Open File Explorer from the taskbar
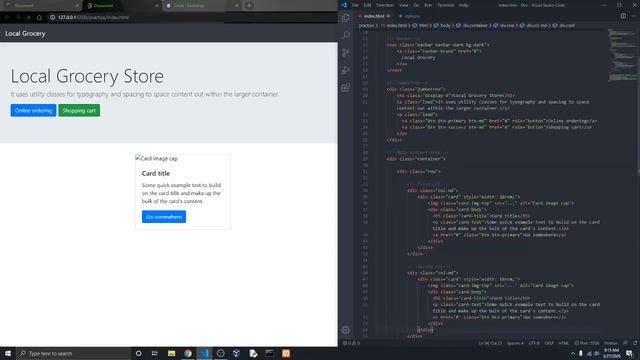Image resolution: width=640 pixels, height=360 pixels. point(171,353)
